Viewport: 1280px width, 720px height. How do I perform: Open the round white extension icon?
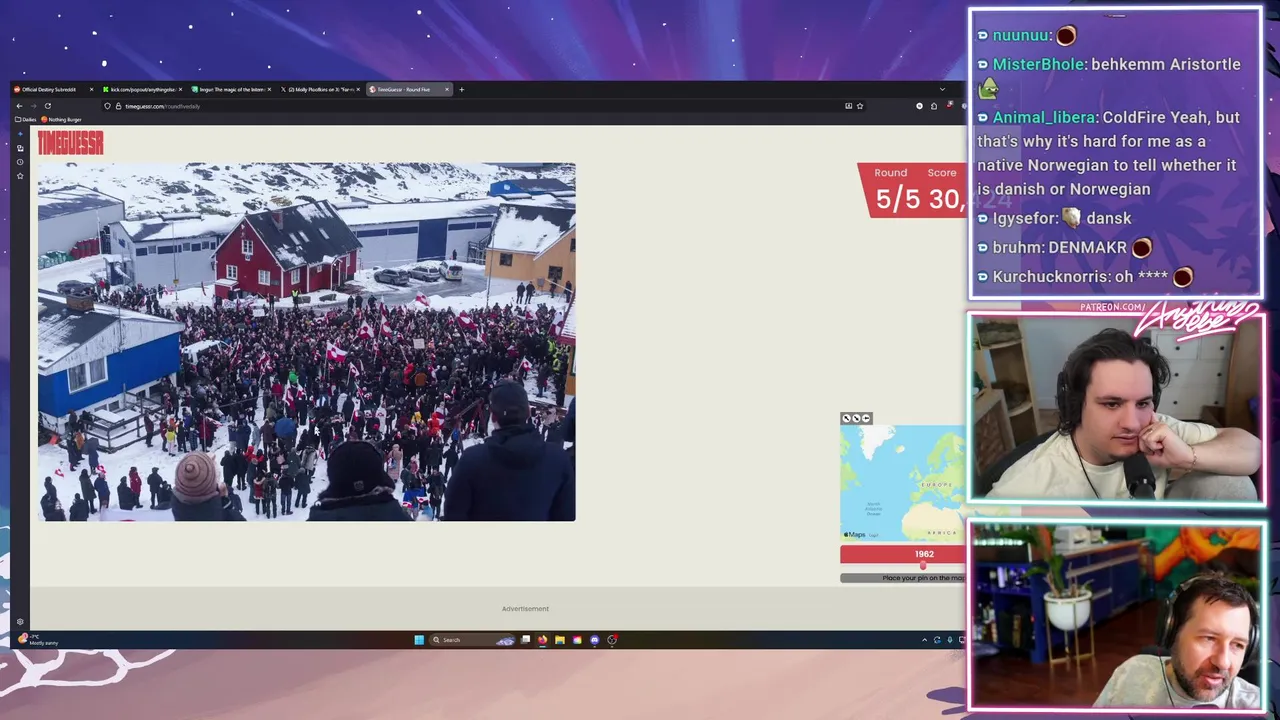[919, 106]
